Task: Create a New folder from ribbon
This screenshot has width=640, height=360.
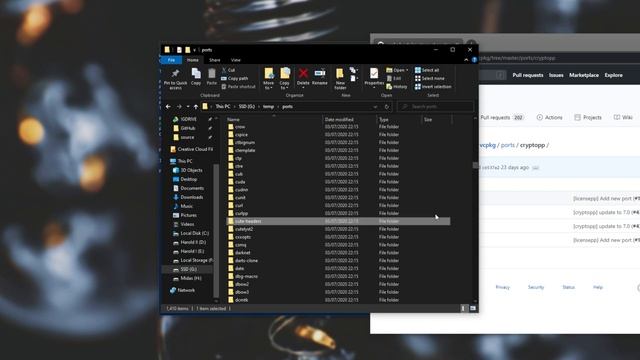Action: 340,78
